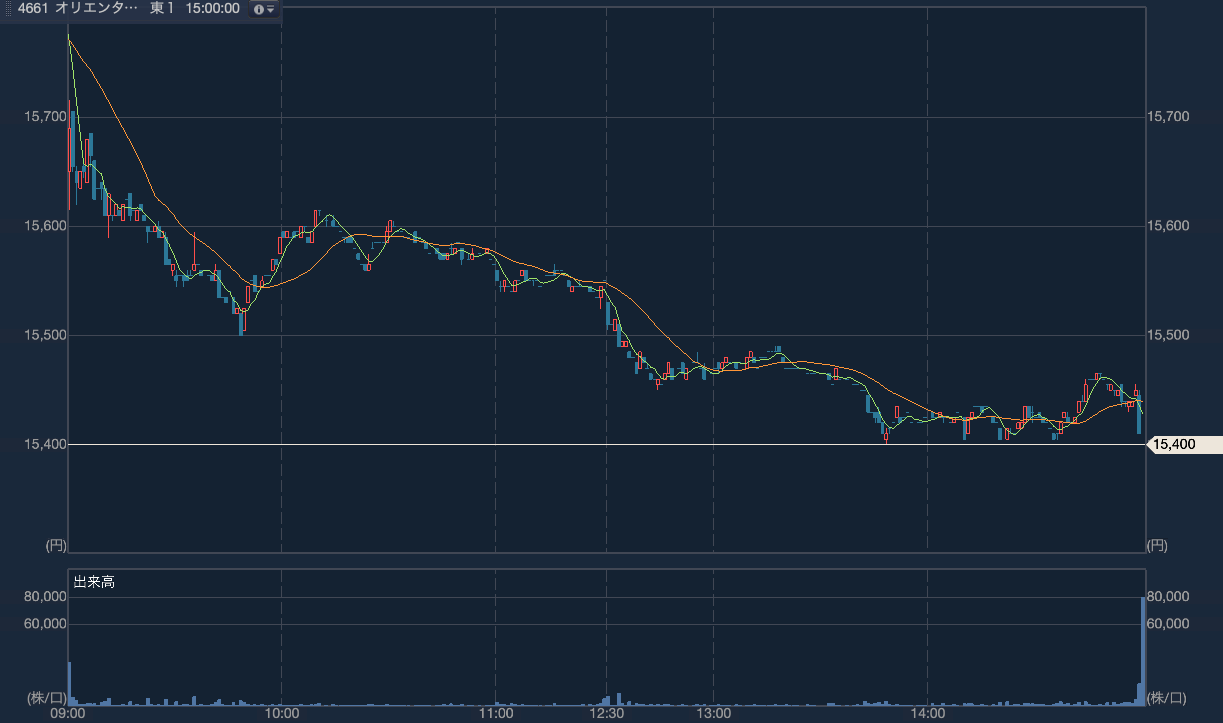This screenshot has width=1223, height=723.
Task: Select the 09:00 time axis label
Action: 68,714
